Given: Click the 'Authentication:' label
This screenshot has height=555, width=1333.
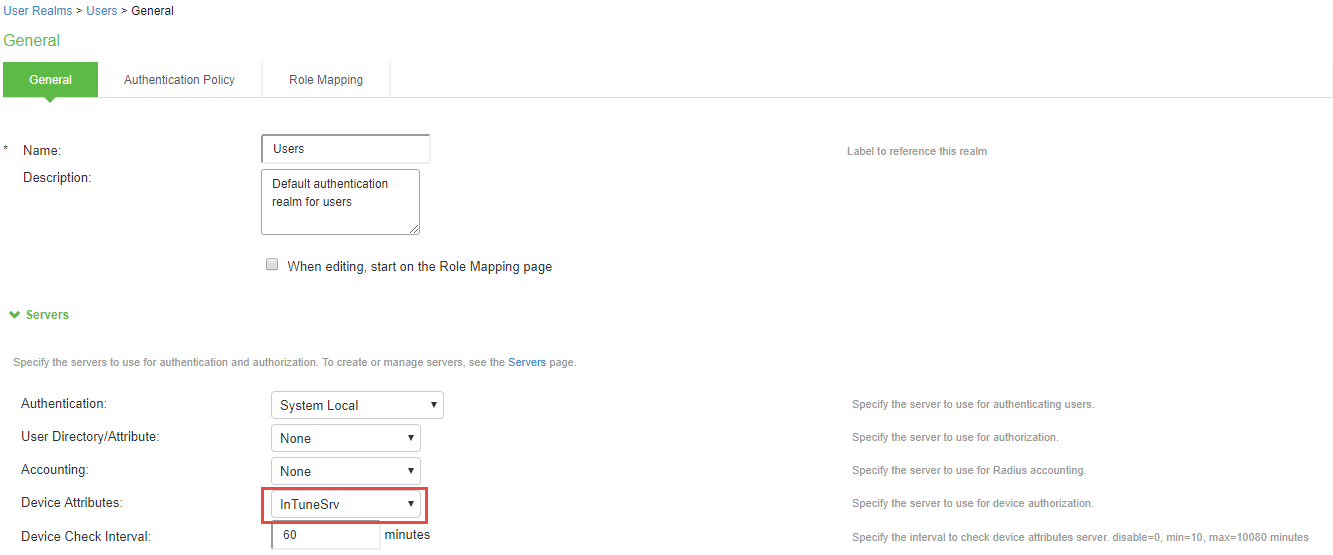Looking at the screenshot, I should [64, 404].
